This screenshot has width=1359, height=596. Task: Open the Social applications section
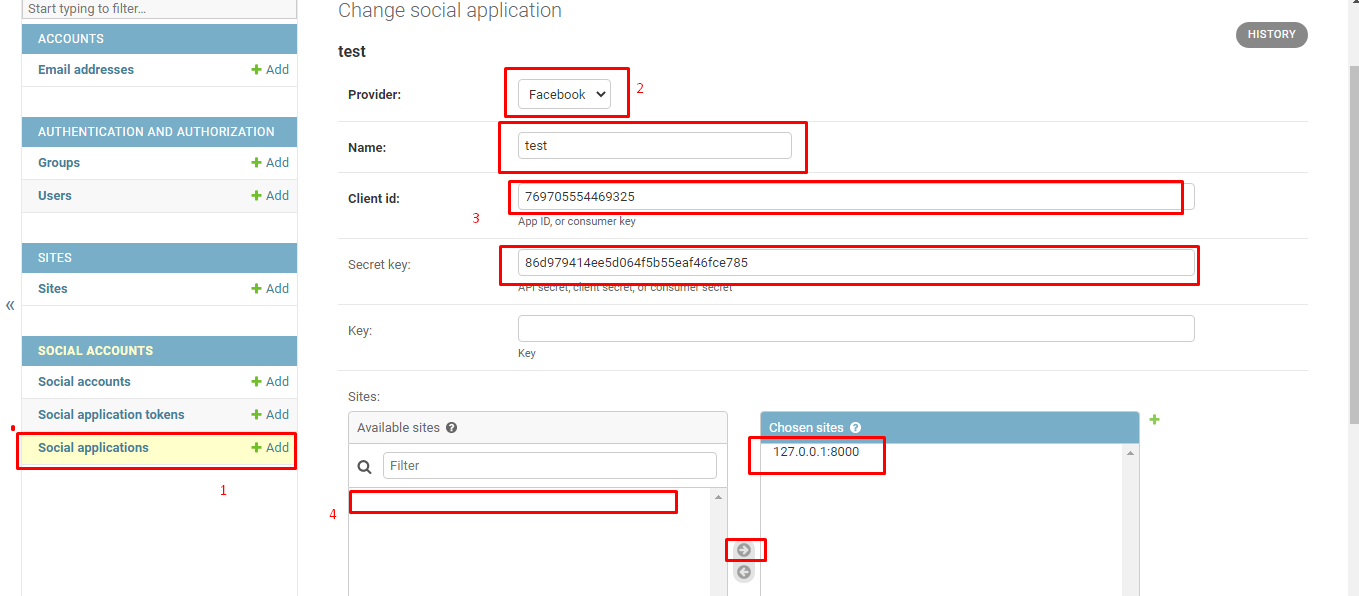[93, 448]
